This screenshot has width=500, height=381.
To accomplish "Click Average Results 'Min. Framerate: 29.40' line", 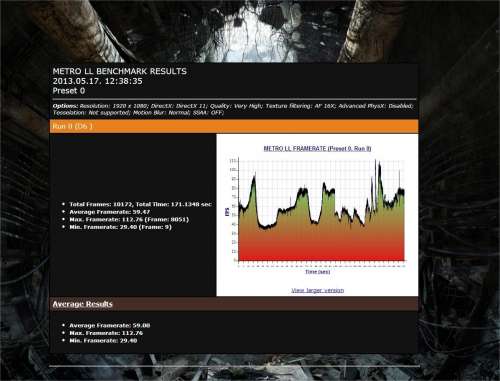I will tap(103, 341).
